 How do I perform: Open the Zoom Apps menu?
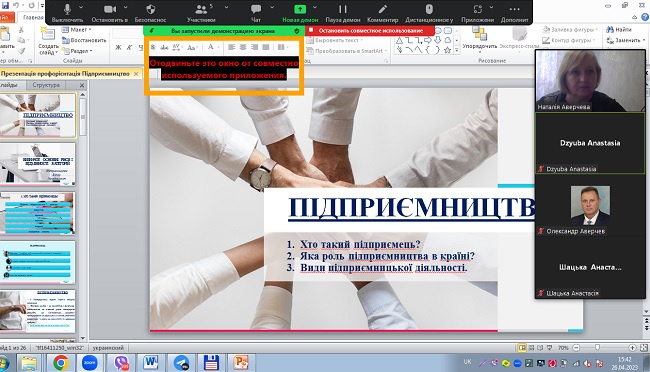pyautogui.click(x=478, y=12)
